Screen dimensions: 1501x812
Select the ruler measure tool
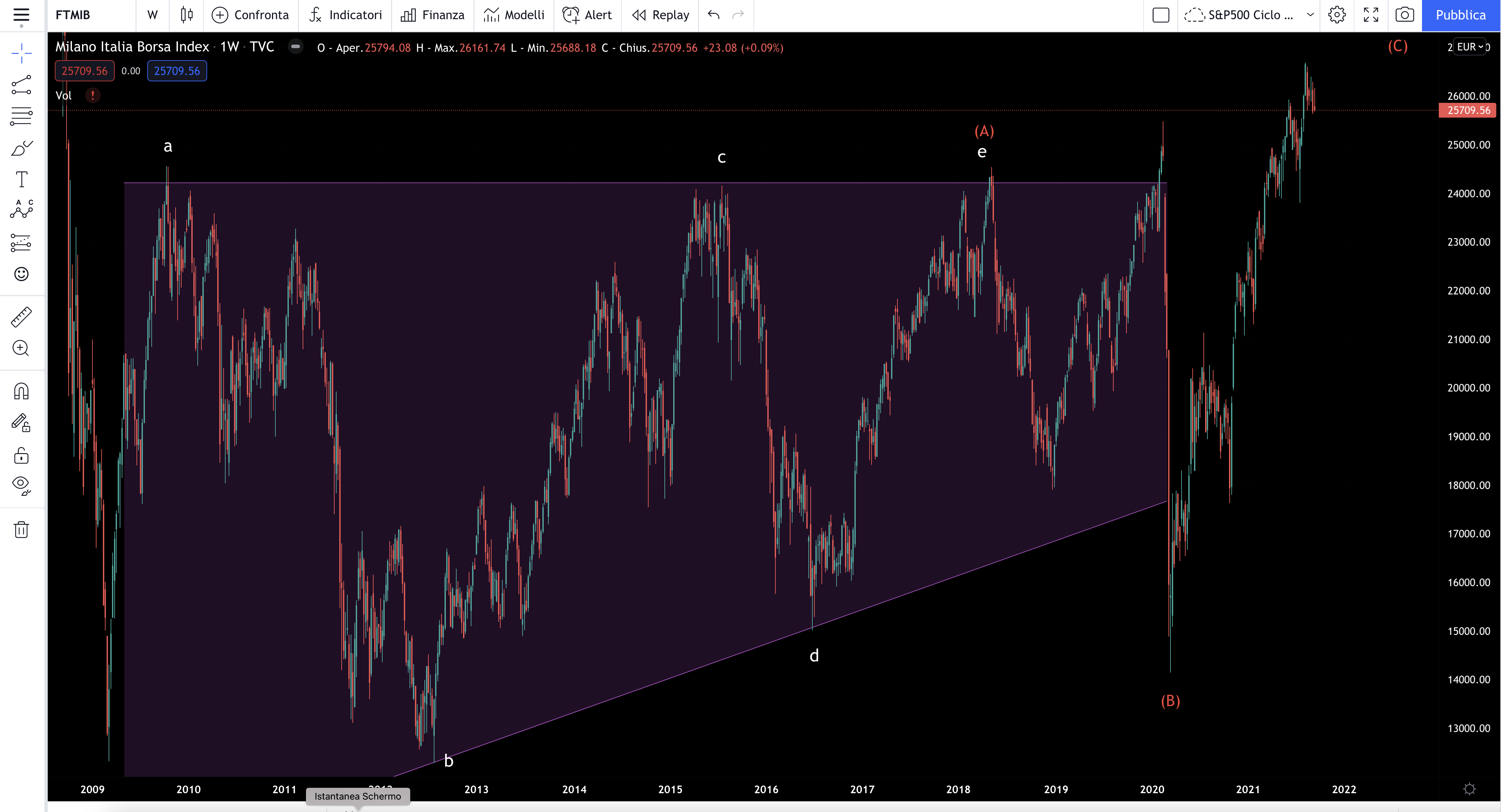click(22, 317)
